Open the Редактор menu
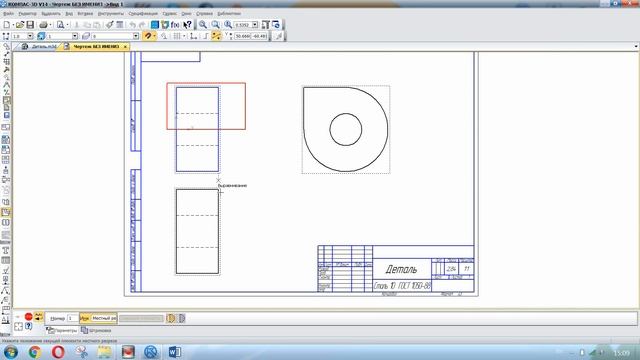This screenshot has height=360, width=640. click(27, 13)
